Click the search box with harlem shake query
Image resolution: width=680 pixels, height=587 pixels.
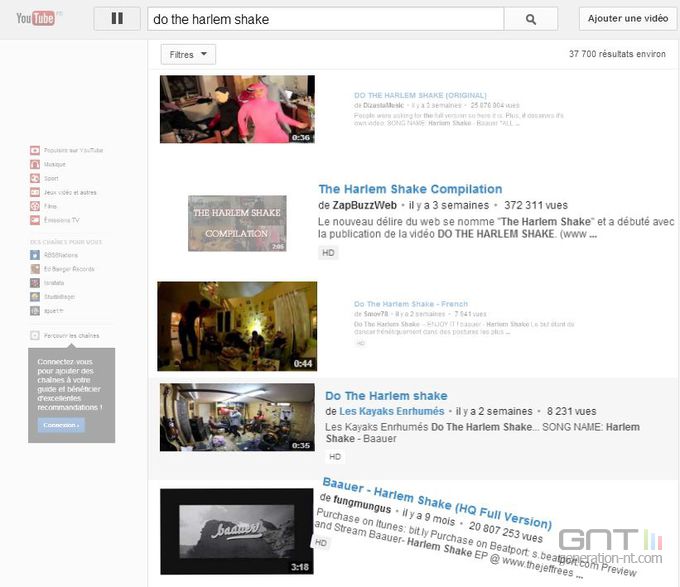(x=326, y=19)
